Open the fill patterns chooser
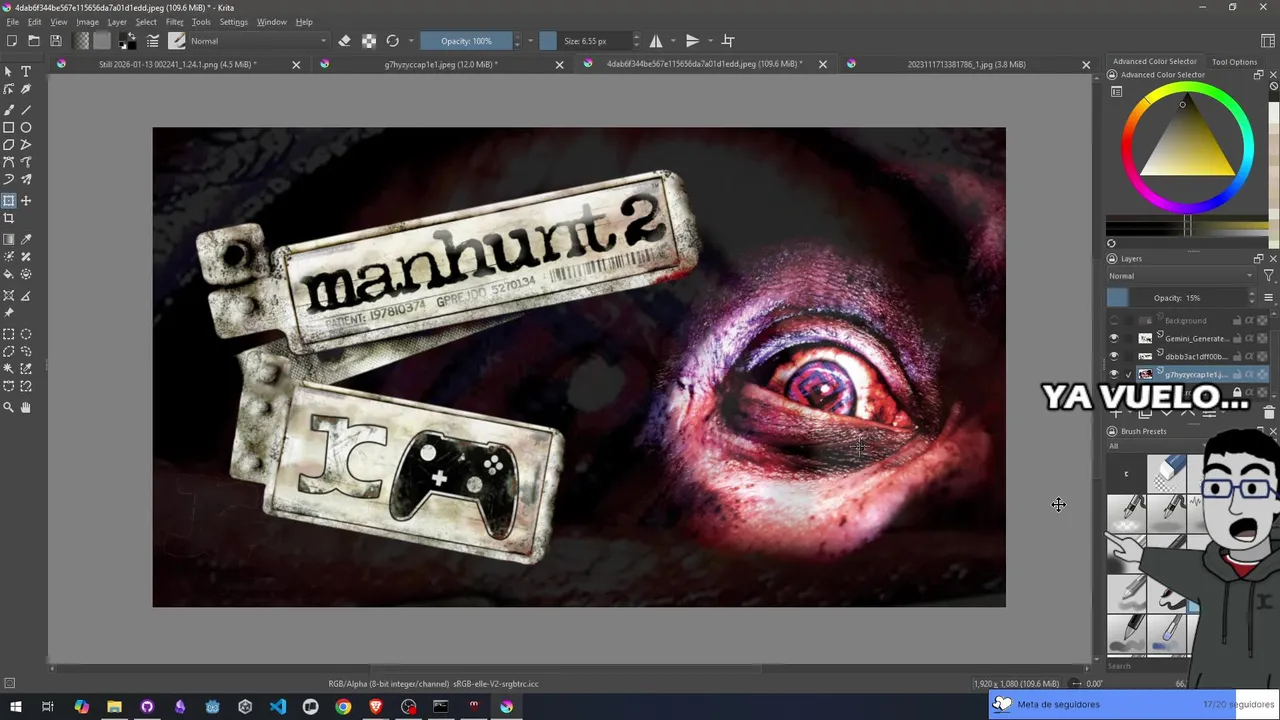Screen dimensions: 1280x720 coord(102,41)
